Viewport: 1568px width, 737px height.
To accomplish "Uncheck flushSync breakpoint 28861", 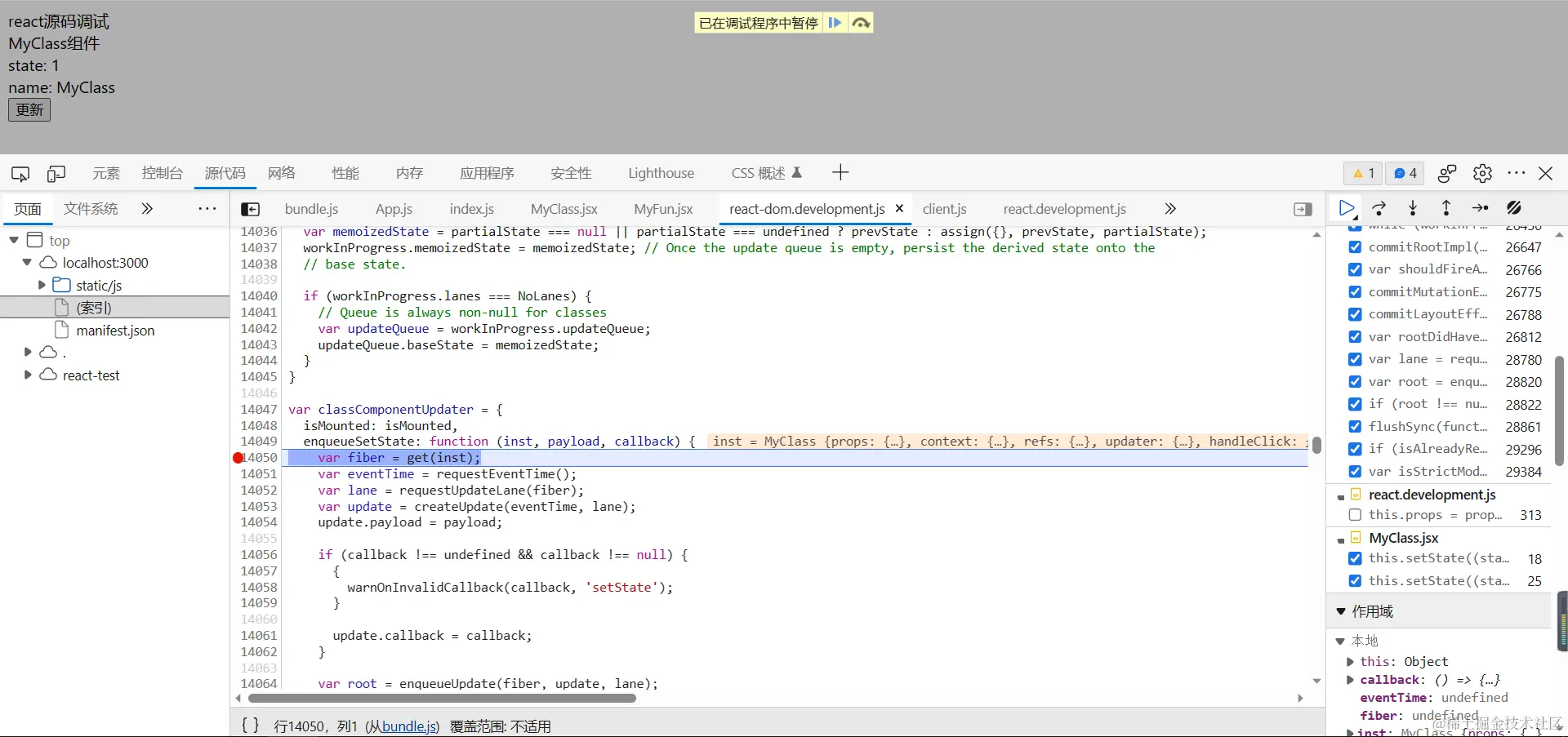I will (x=1355, y=426).
